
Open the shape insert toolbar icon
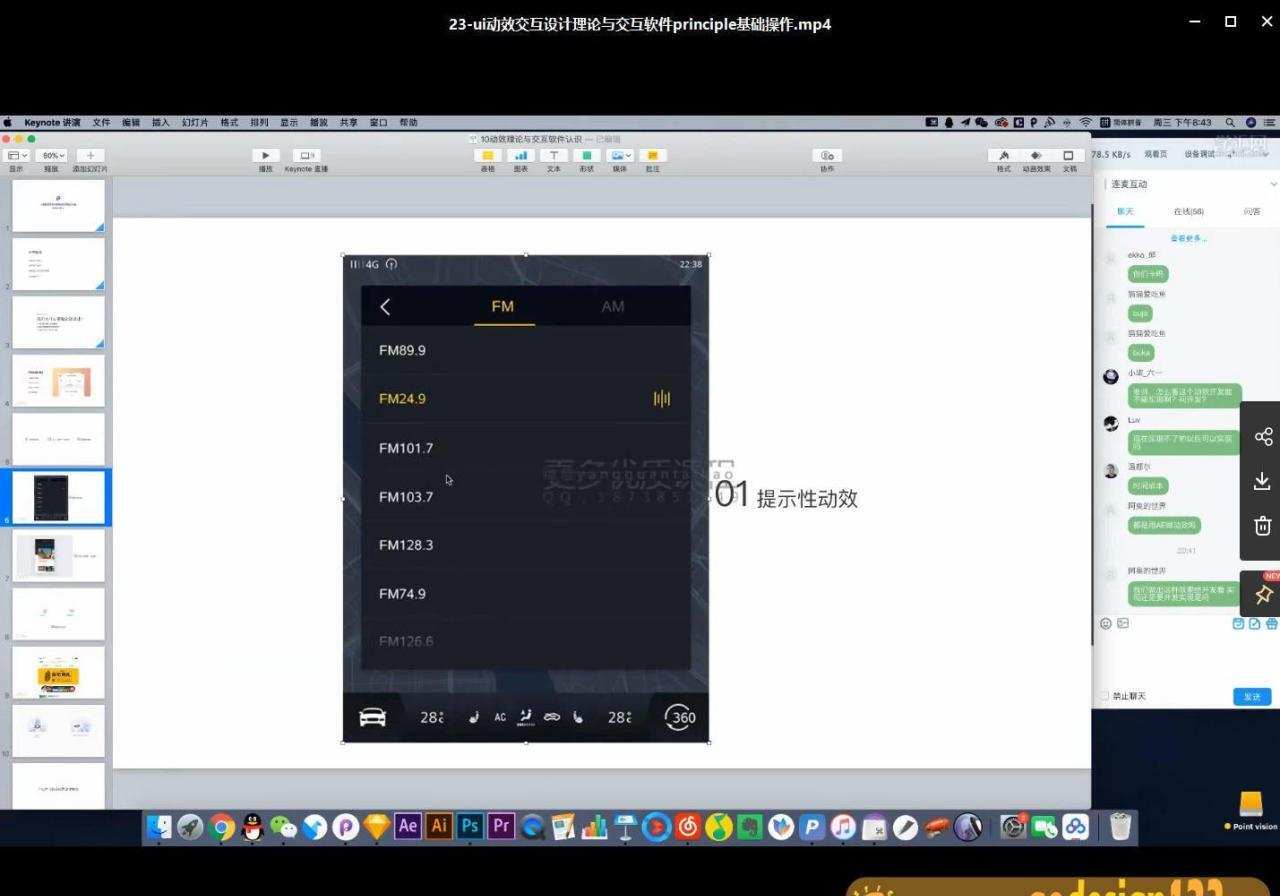[587, 155]
